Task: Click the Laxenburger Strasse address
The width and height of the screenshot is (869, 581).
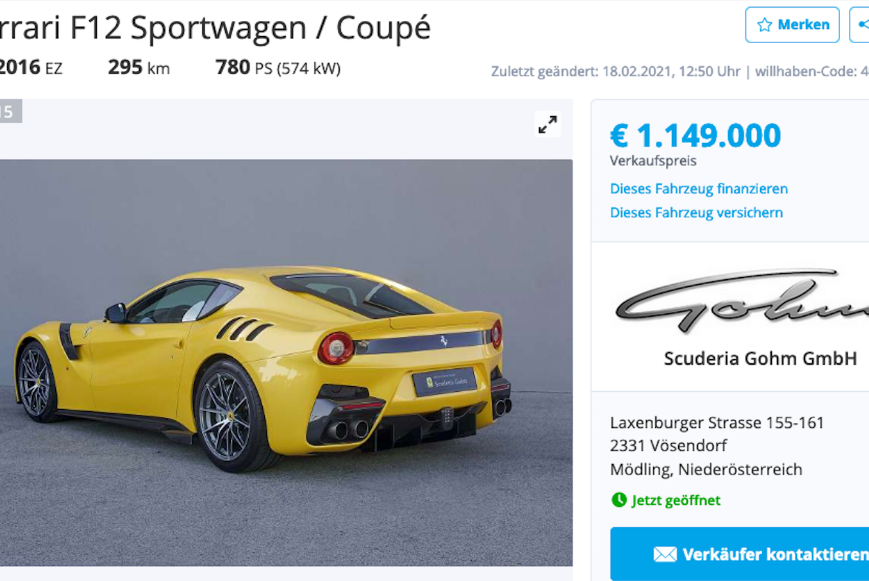Action: click(x=717, y=422)
